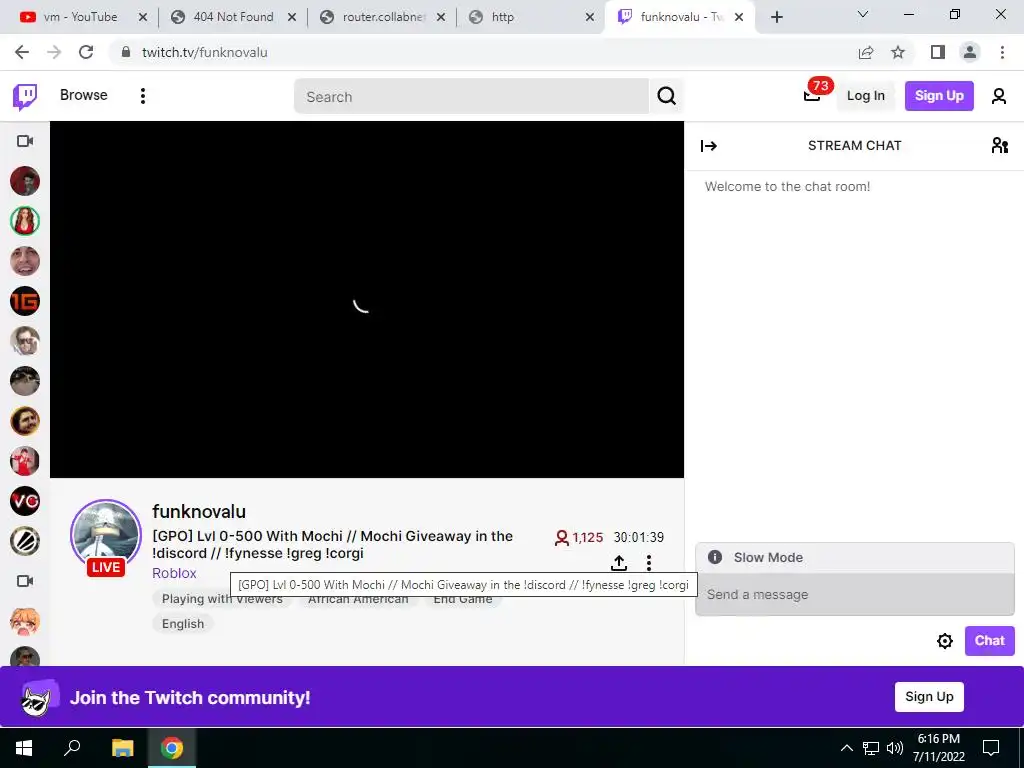Viewport: 1024px width, 768px height.
Task: Click the 1,125 viewer count
Action: 579,537
